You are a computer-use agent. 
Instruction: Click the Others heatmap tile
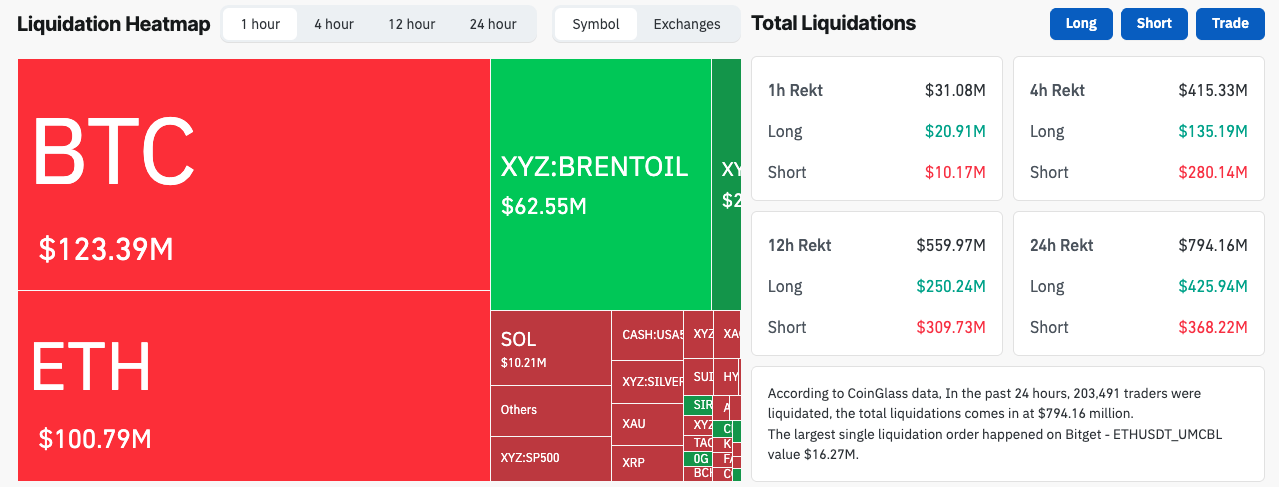tap(551, 410)
